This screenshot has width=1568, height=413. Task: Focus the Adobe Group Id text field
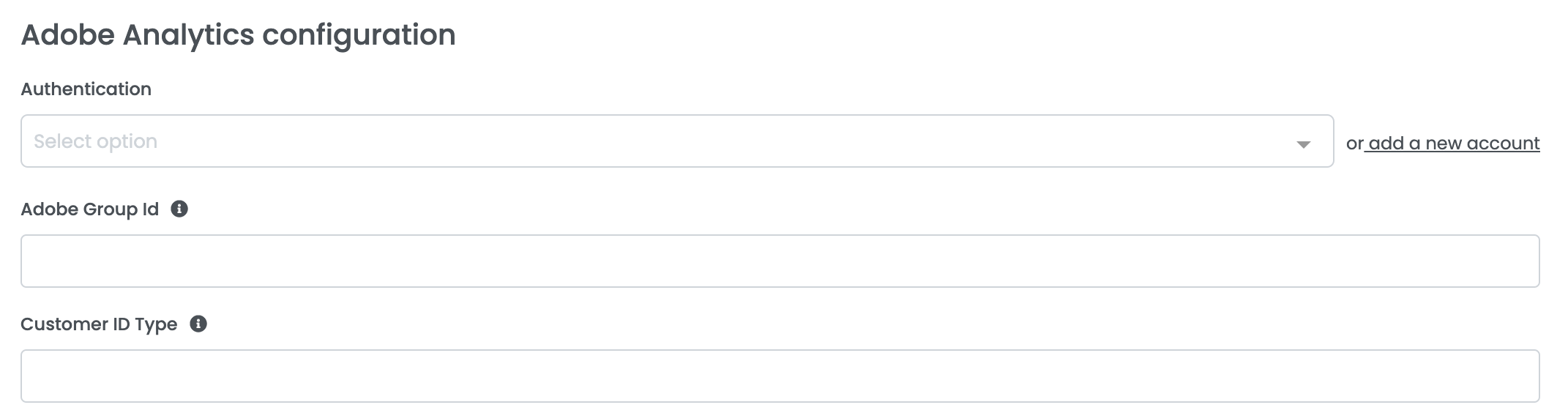pyautogui.click(x=780, y=261)
